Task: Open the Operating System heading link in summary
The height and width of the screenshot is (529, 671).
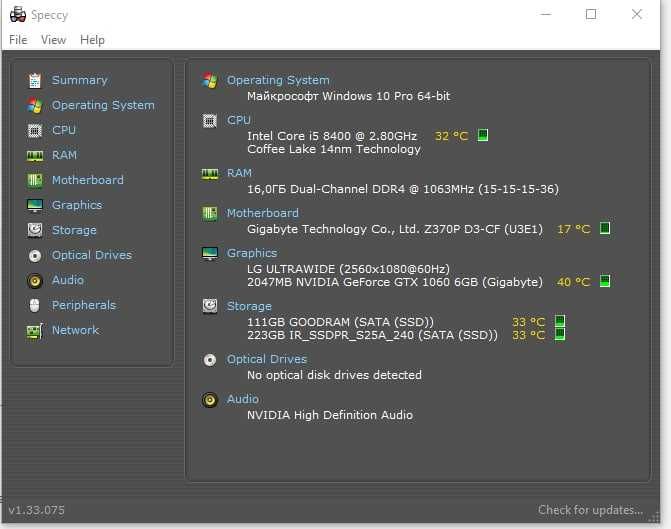Action: click(x=278, y=80)
